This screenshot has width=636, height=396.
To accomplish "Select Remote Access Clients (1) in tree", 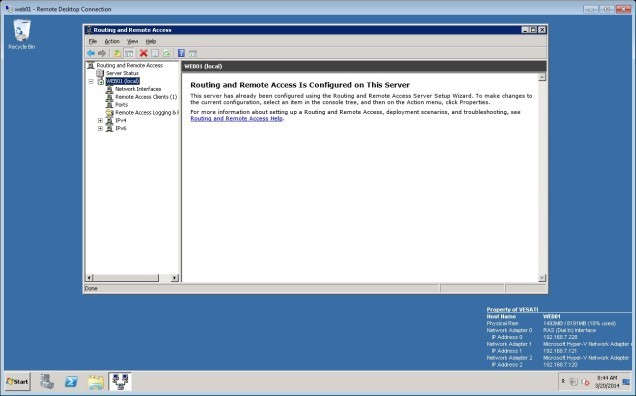I will [146, 97].
